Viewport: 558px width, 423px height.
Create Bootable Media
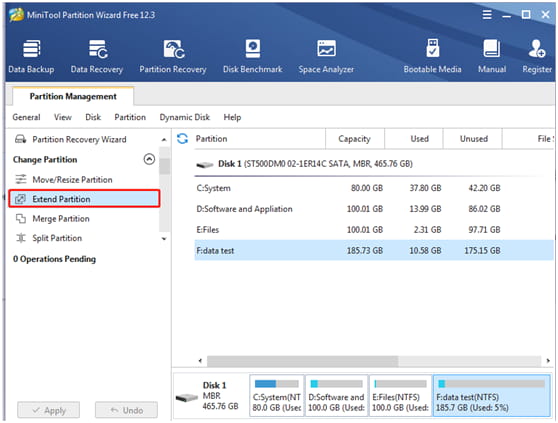tap(432, 57)
